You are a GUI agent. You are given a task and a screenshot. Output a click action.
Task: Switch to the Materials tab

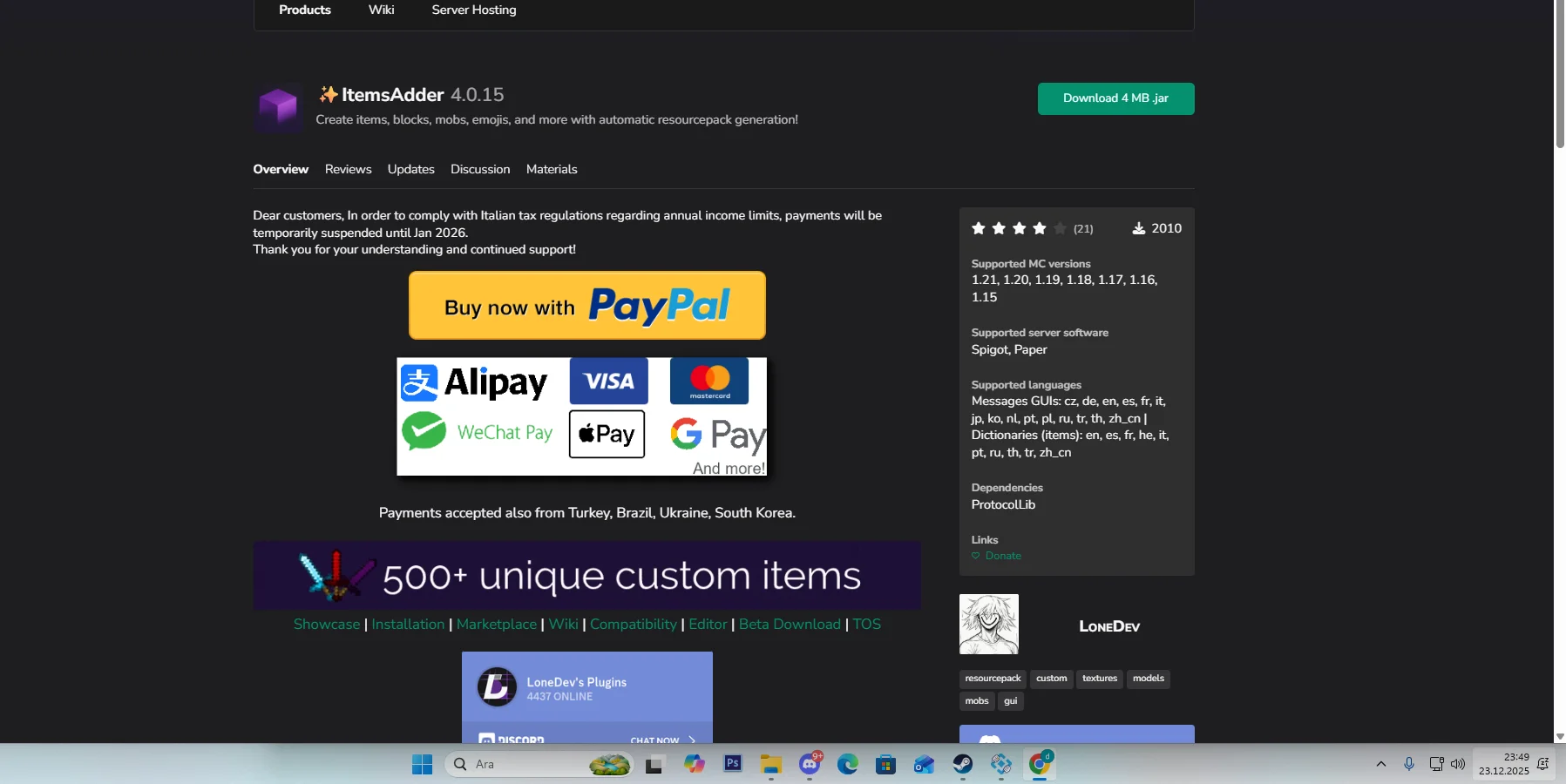[552, 169]
